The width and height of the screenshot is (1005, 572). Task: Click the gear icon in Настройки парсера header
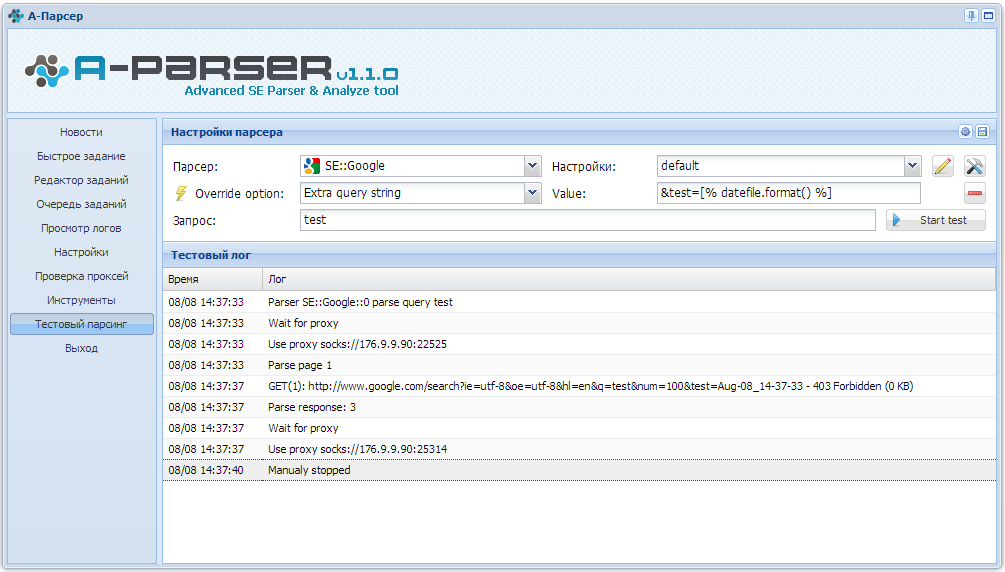tap(965, 131)
